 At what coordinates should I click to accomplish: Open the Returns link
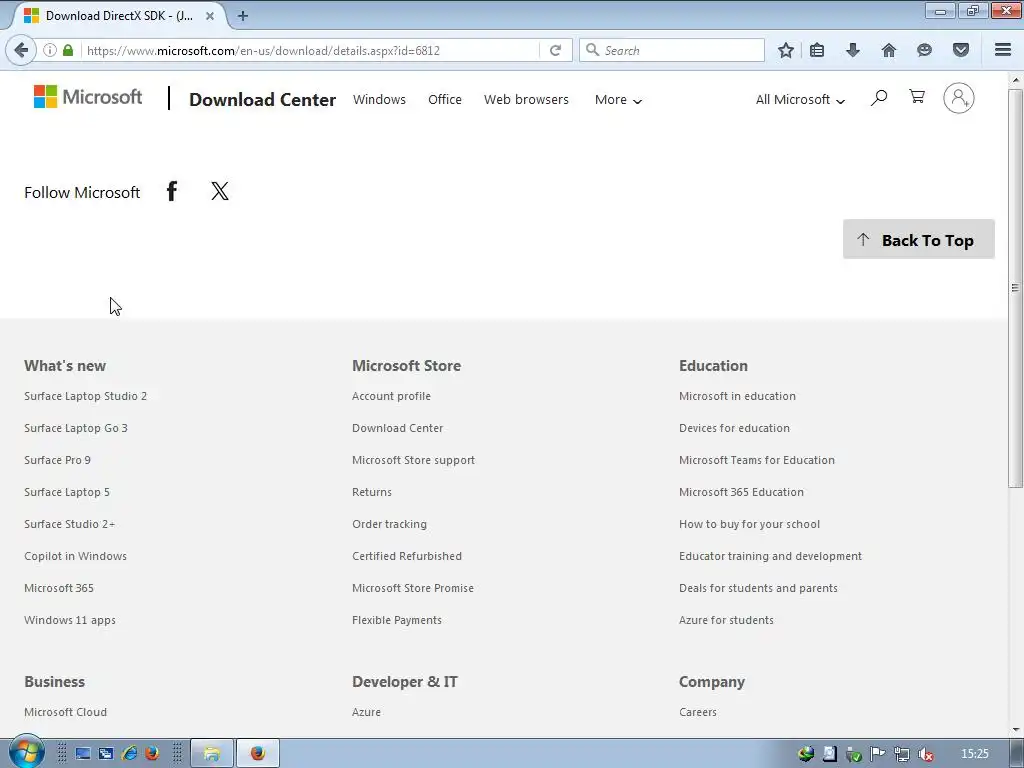372,492
